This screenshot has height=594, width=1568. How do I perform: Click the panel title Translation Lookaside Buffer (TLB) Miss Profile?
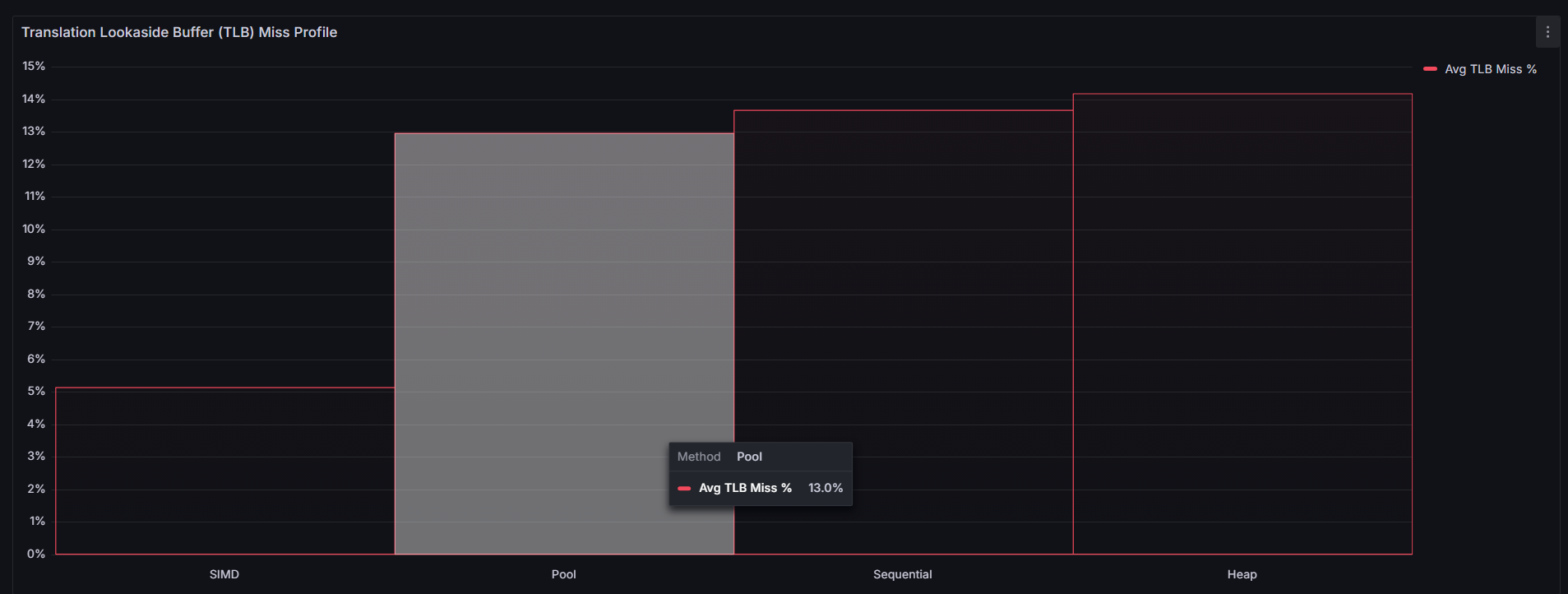179,32
